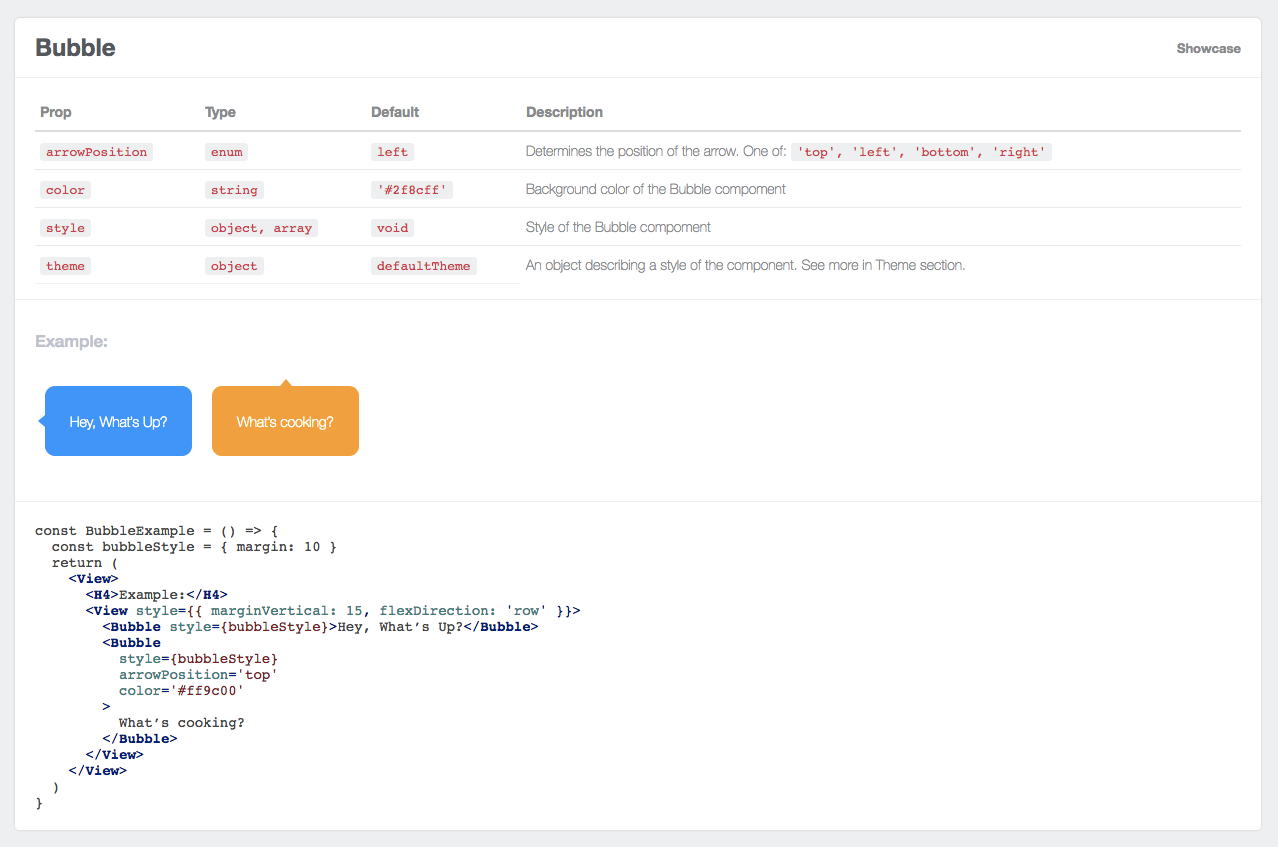Click the arrowPosition='top' code line
This screenshot has width=1278, height=847.
[198, 674]
